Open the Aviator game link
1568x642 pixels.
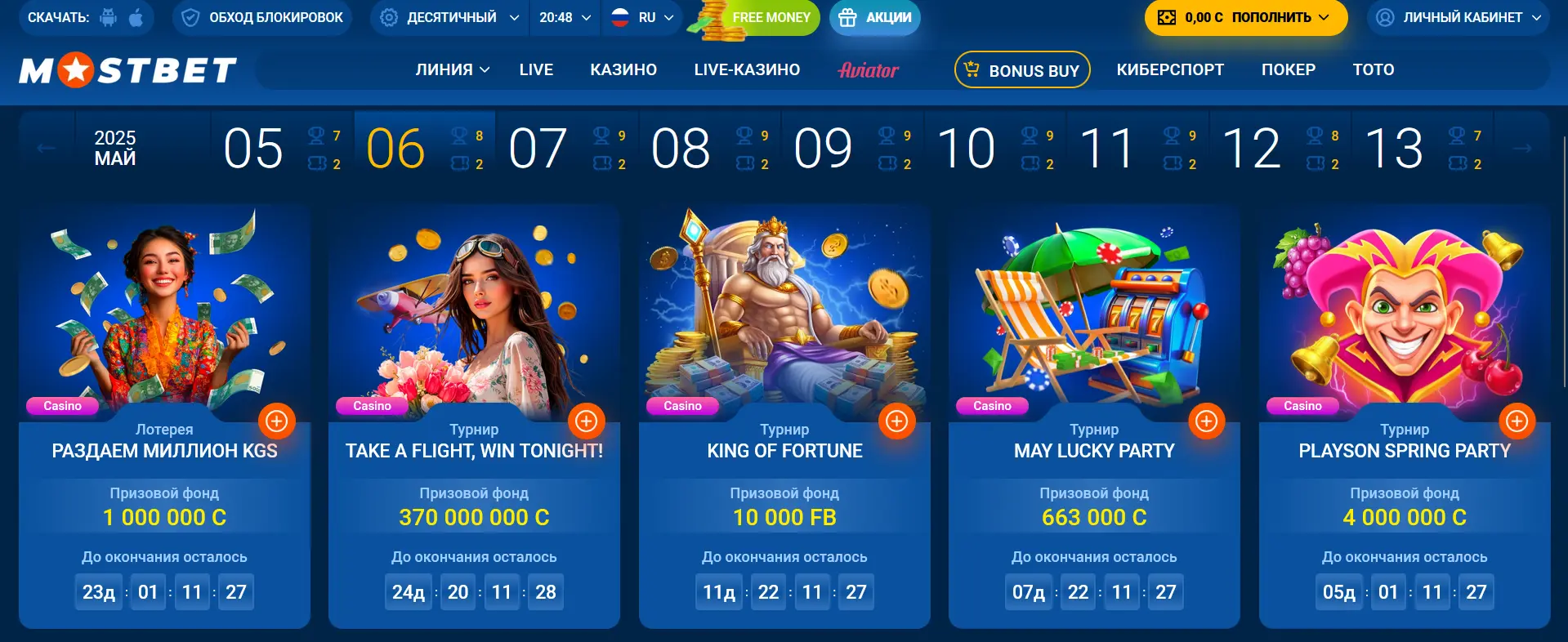click(x=869, y=70)
